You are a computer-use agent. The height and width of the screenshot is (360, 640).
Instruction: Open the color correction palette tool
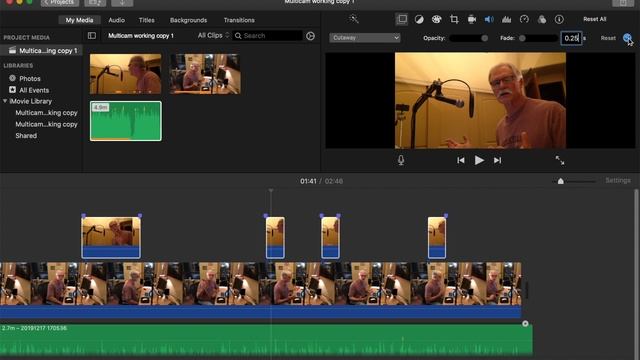click(436, 19)
